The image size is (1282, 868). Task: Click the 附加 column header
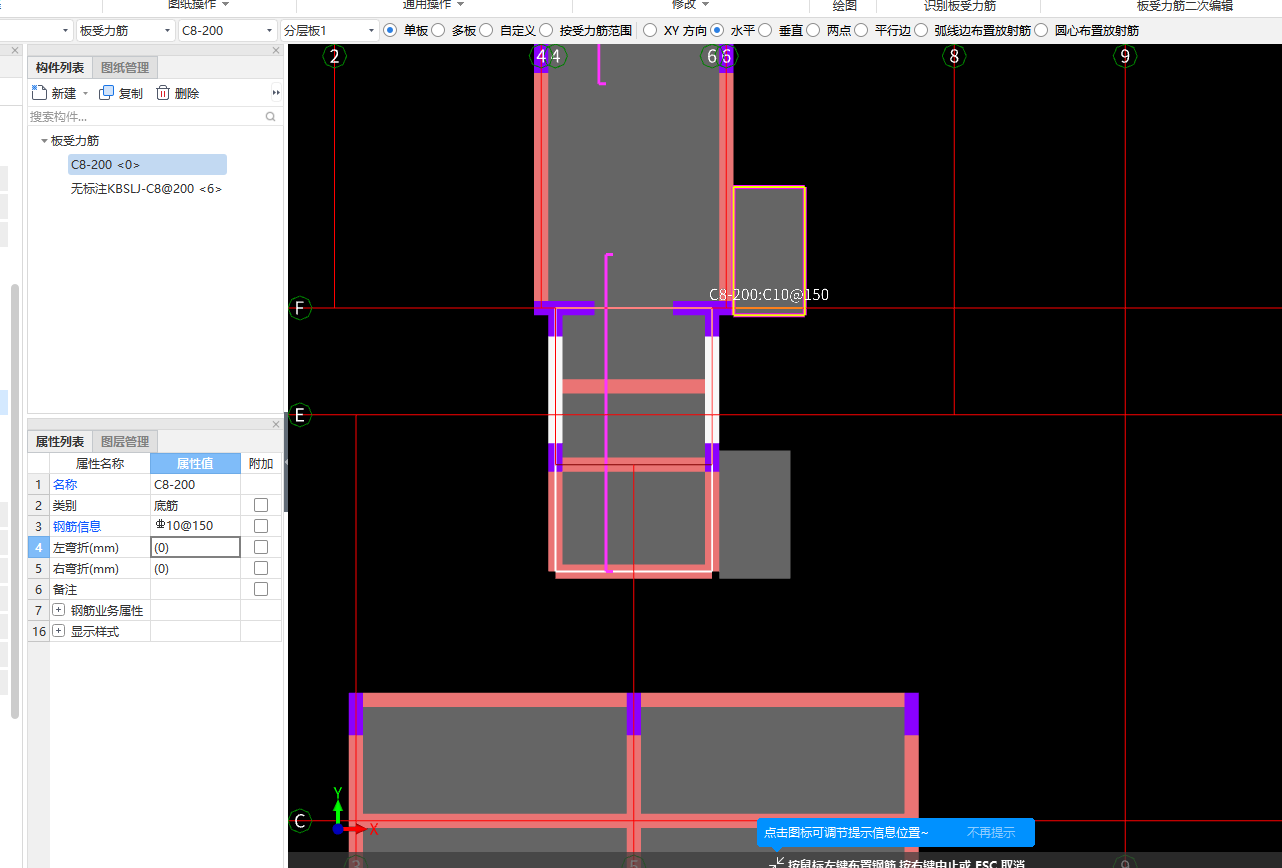point(261,463)
